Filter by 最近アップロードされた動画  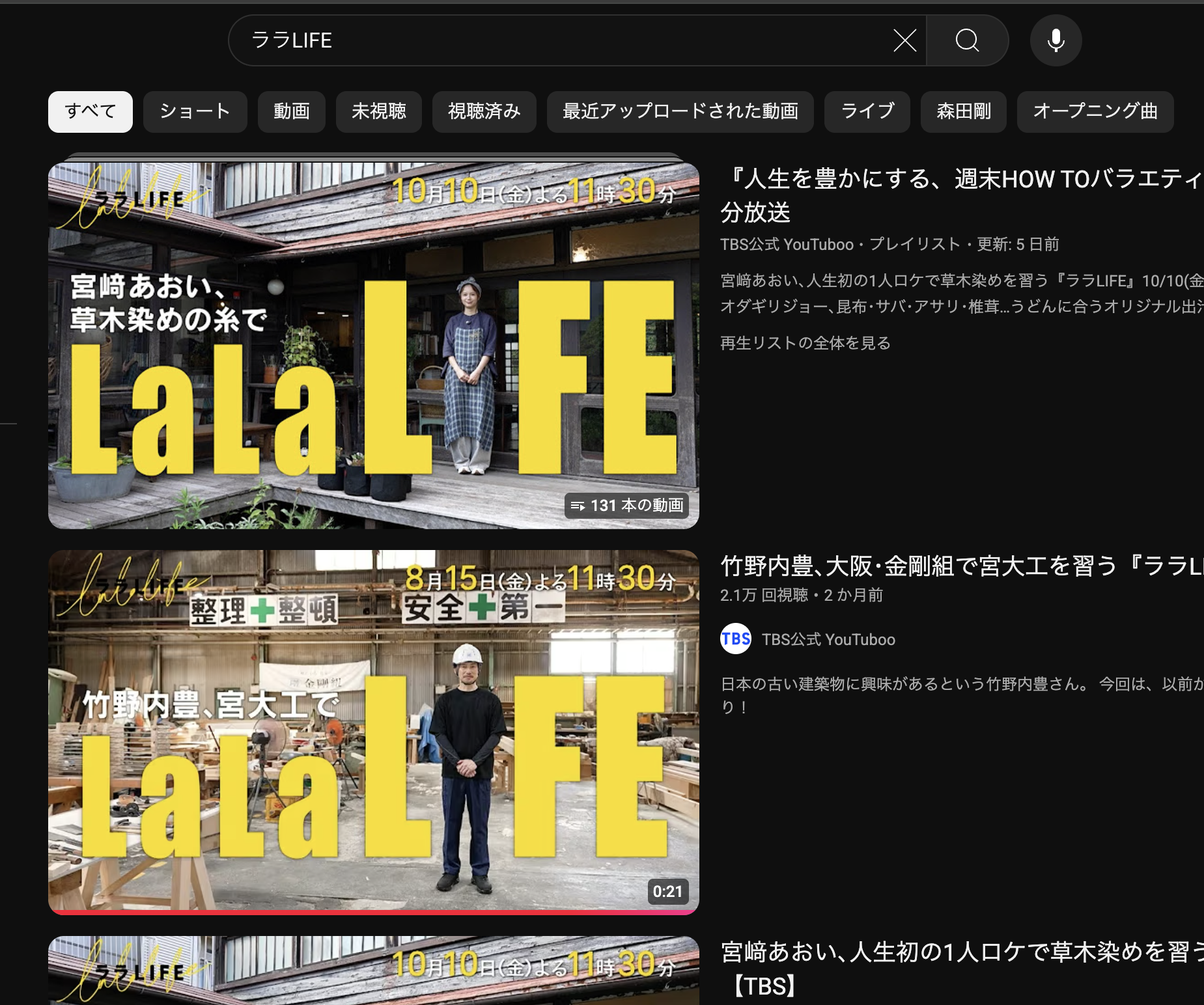click(680, 112)
